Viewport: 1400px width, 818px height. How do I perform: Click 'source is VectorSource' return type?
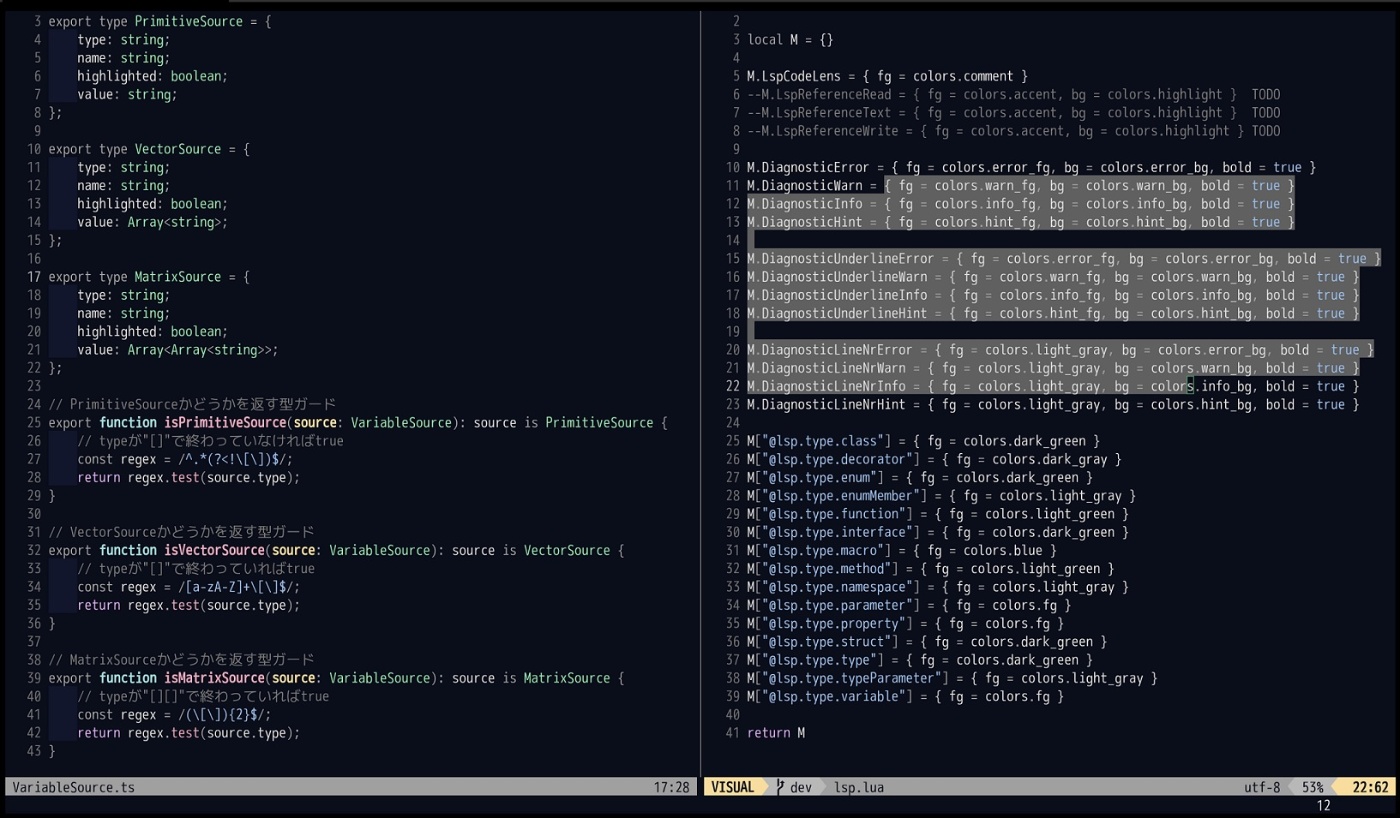pos(531,551)
